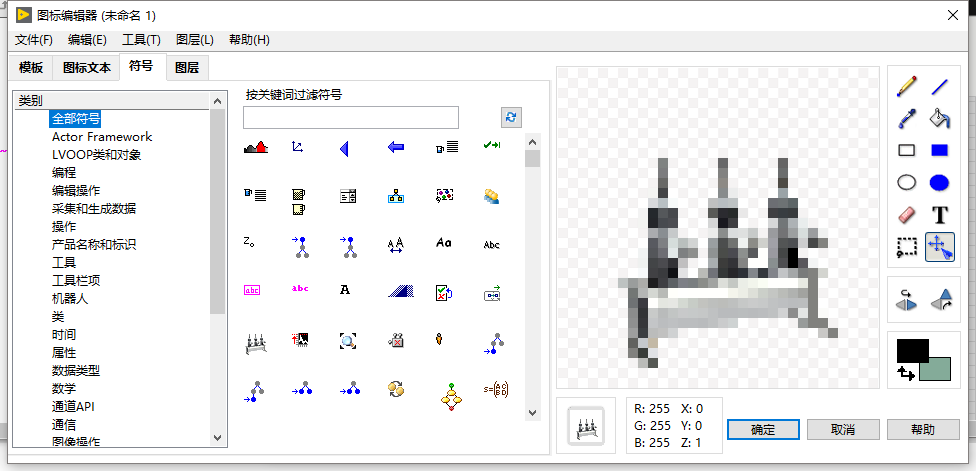
Task: Select the Pencil drawing tool
Action: tap(907, 85)
